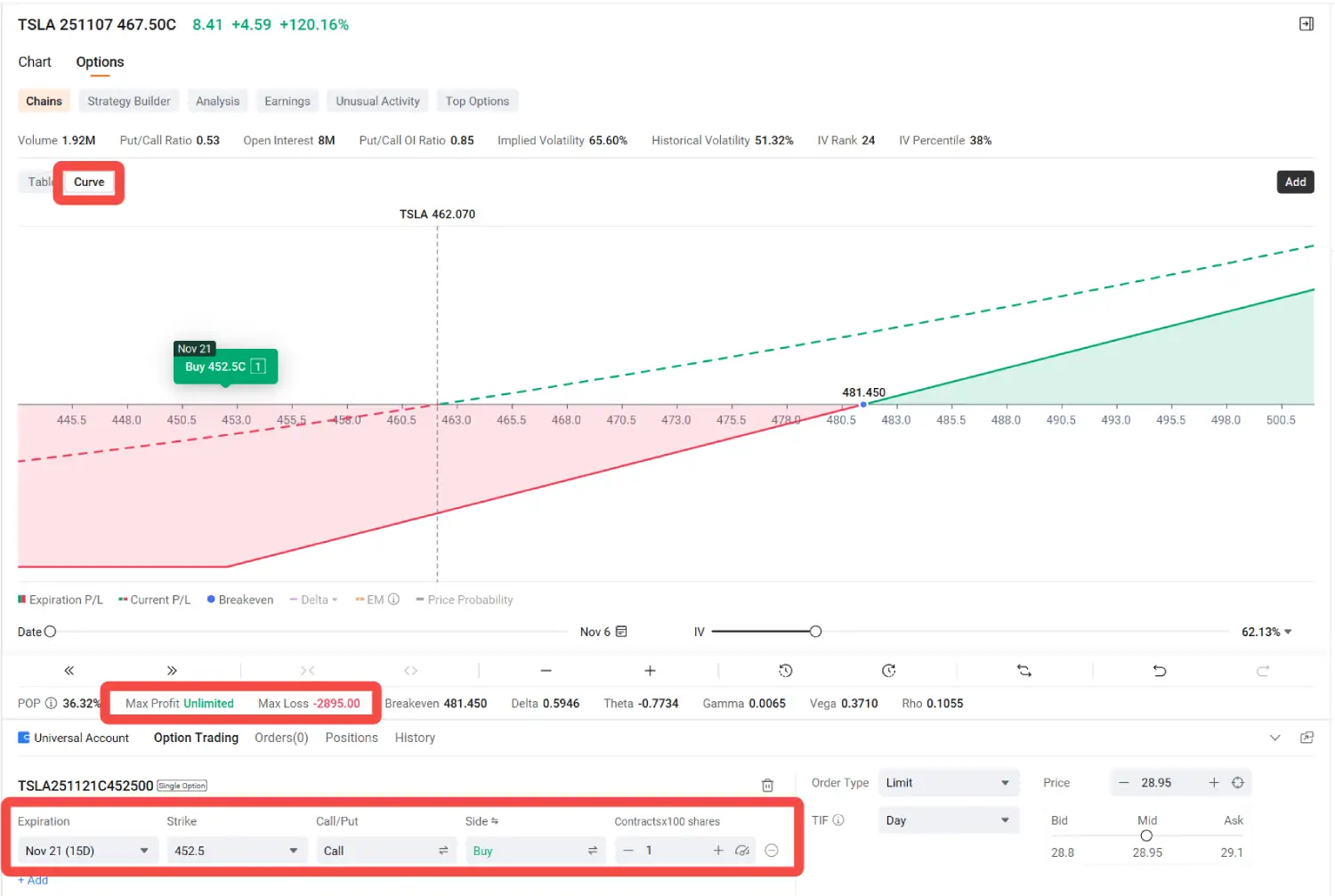1335x896 pixels.
Task: Select the Curve view
Action: pyautogui.click(x=89, y=182)
